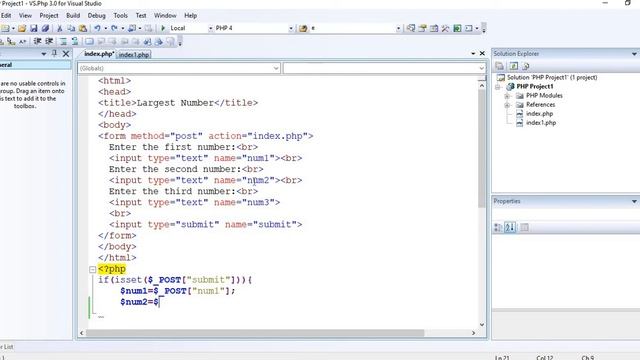Close the active editor document
Viewport: 640px width, 360px height.
(482, 53)
